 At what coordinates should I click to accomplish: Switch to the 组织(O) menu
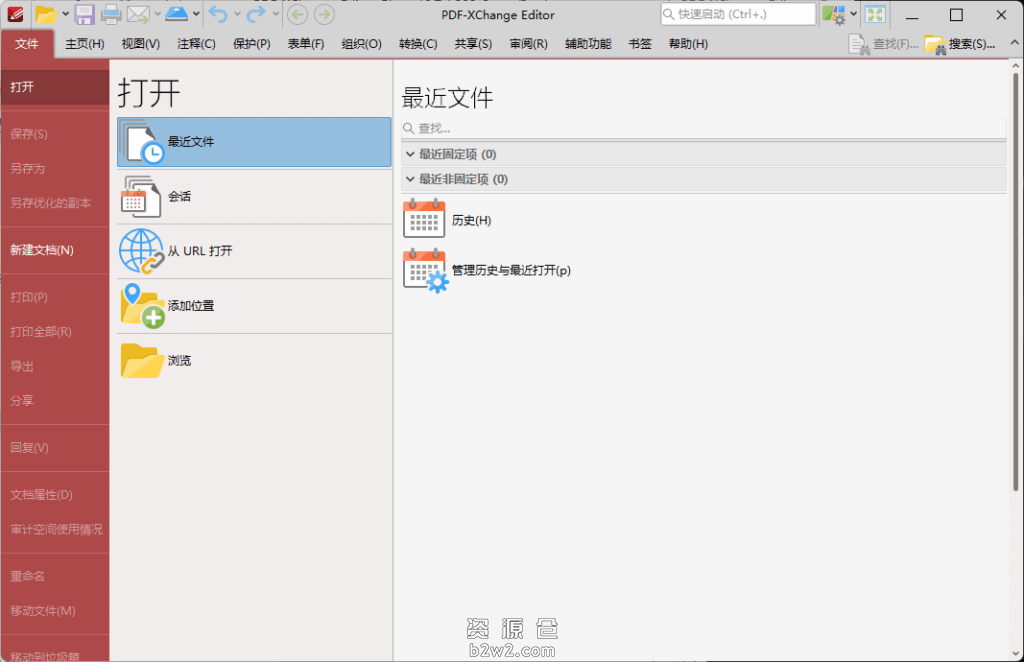coord(361,44)
